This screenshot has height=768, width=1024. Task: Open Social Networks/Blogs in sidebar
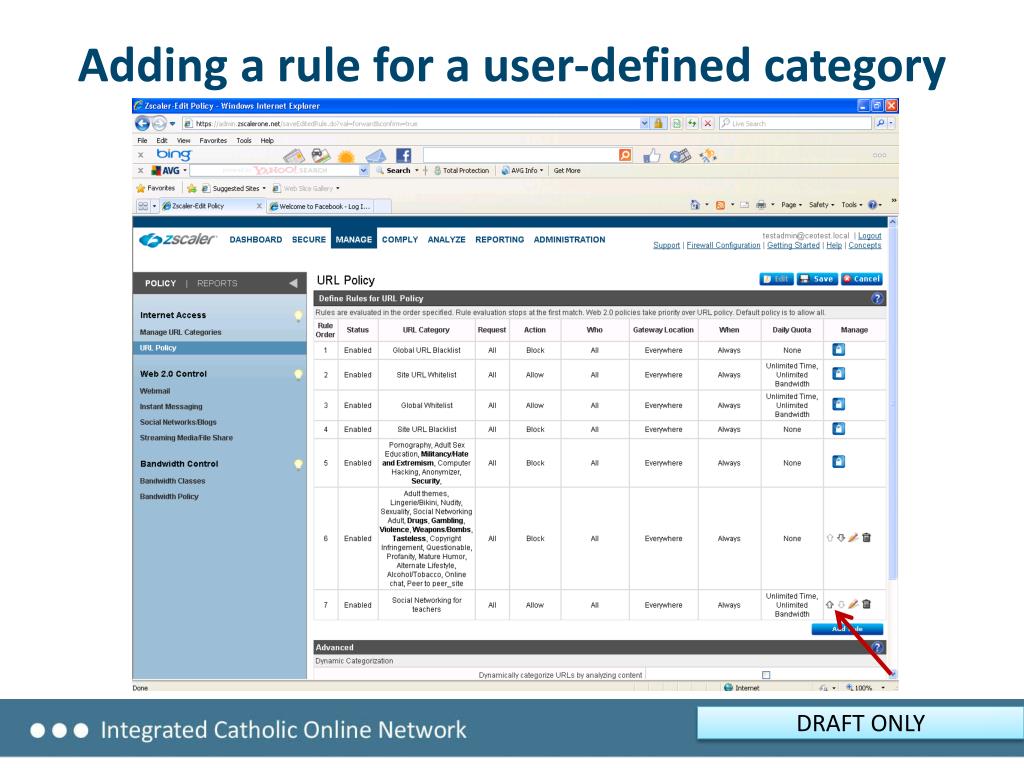coord(178,423)
